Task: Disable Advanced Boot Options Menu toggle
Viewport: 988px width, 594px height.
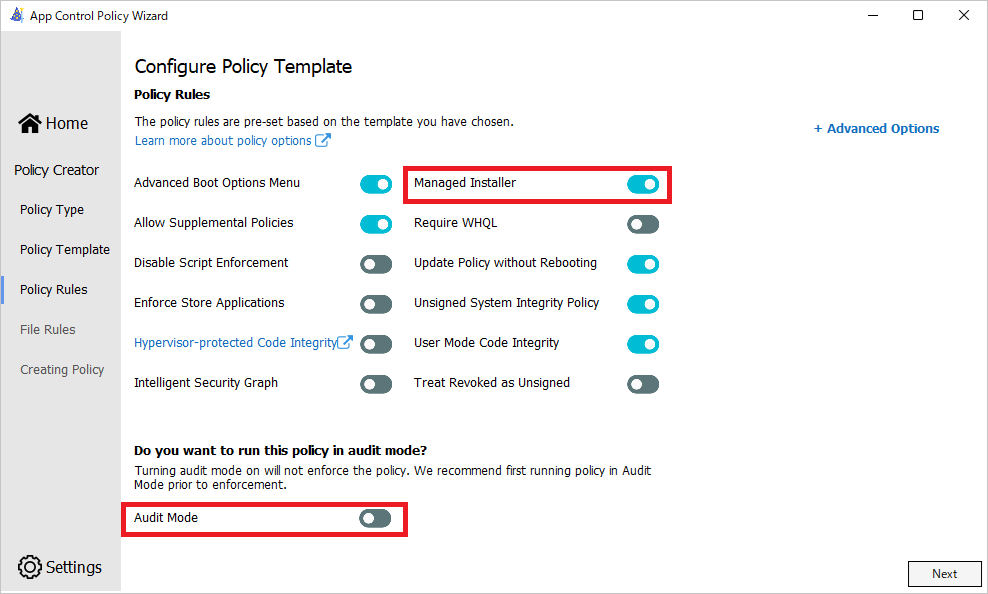Action: [x=376, y=184]
